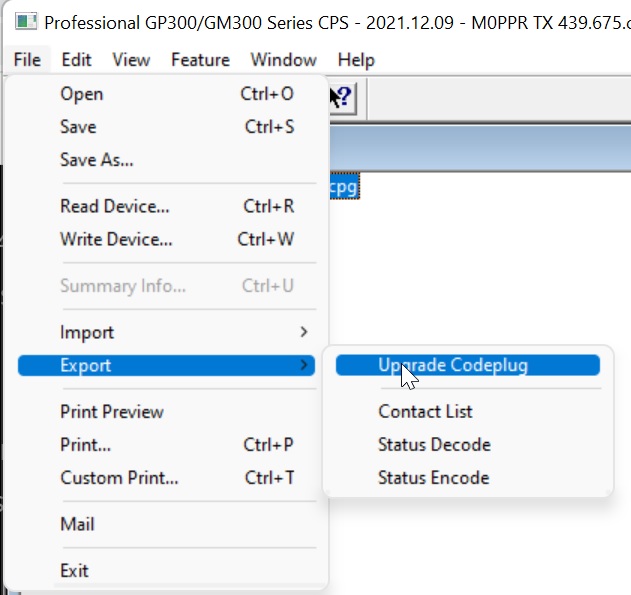Select Exit from the File menu
Image resolution: width=631 pixels, height=595 pixels.
[x=166, y=570]
